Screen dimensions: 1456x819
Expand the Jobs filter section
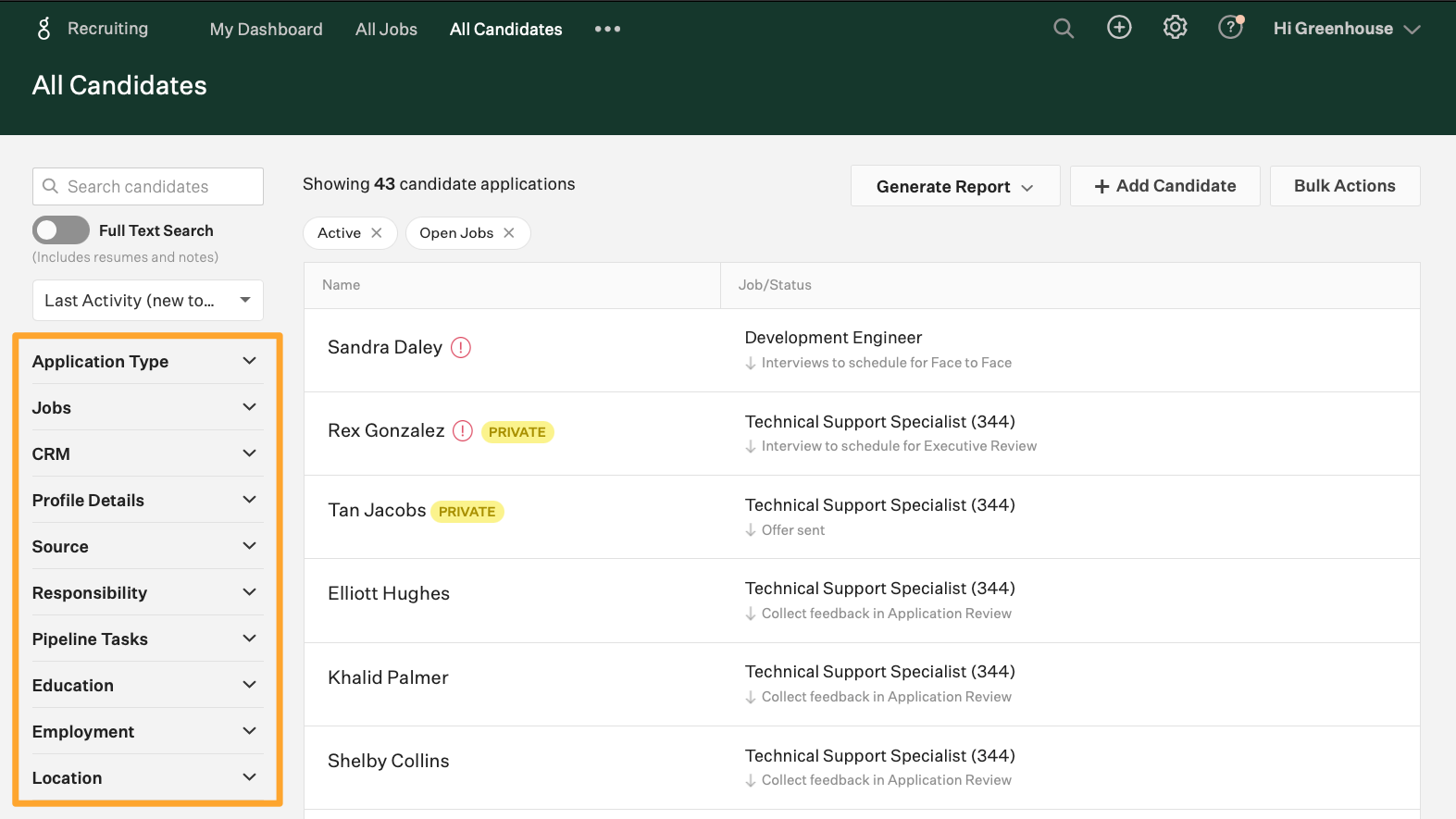(147, 407)
